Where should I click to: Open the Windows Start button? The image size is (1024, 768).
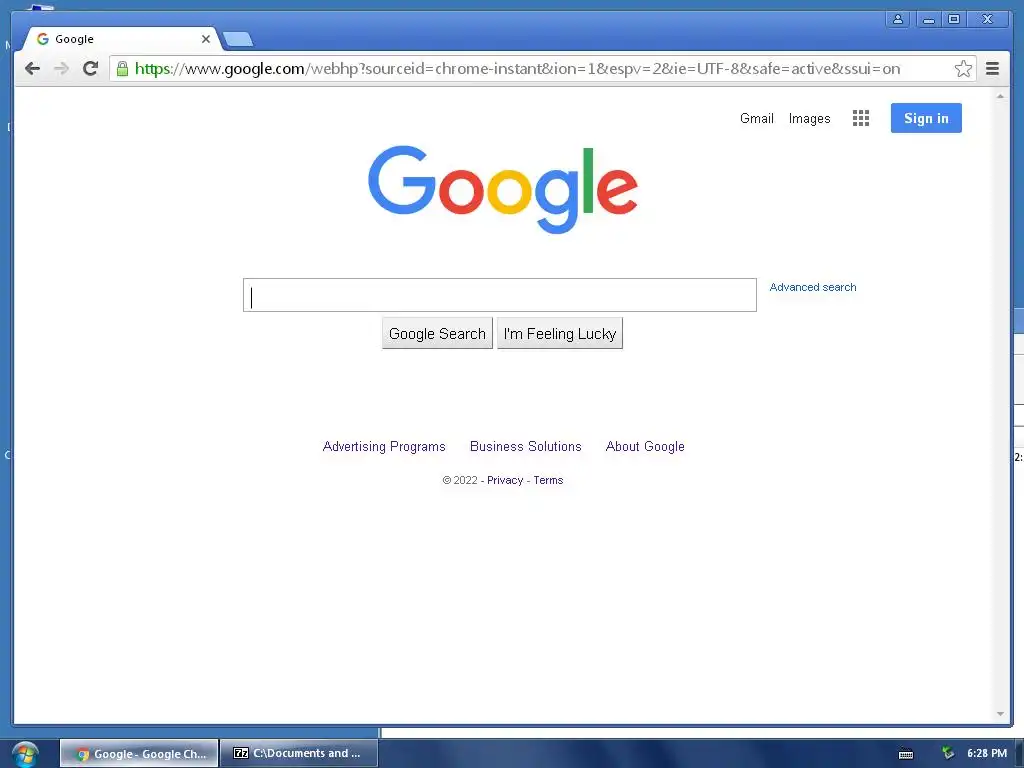coord(25,754)
